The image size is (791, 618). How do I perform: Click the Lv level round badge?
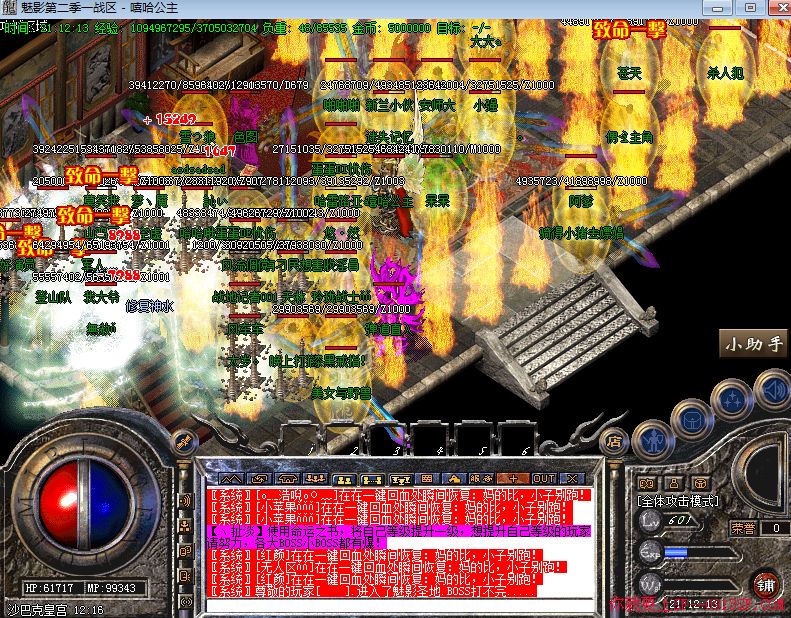650,521
